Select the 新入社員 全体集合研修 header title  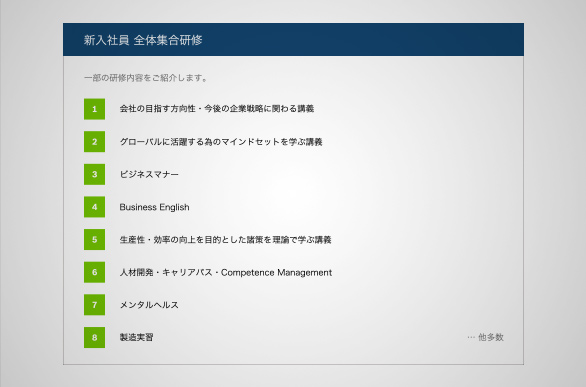pos(143,40)
